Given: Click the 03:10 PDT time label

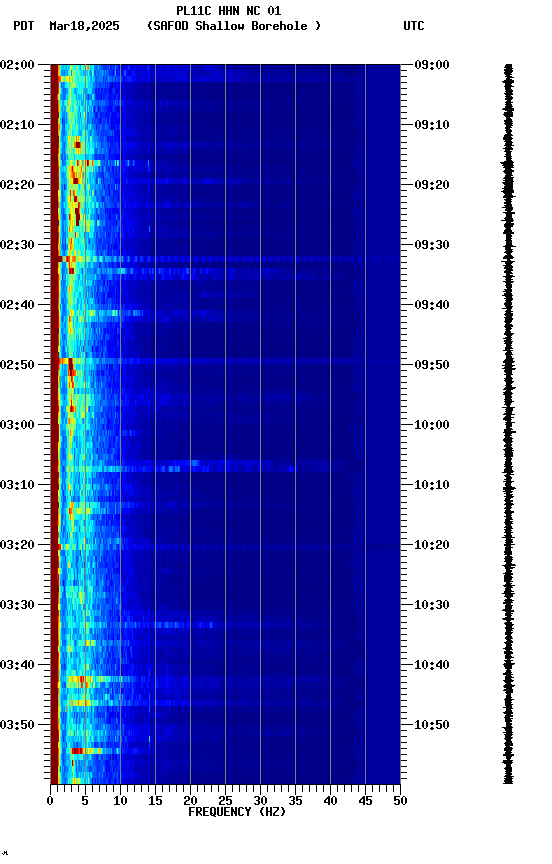Looking at the screenshot, I should tap(17, 485).
